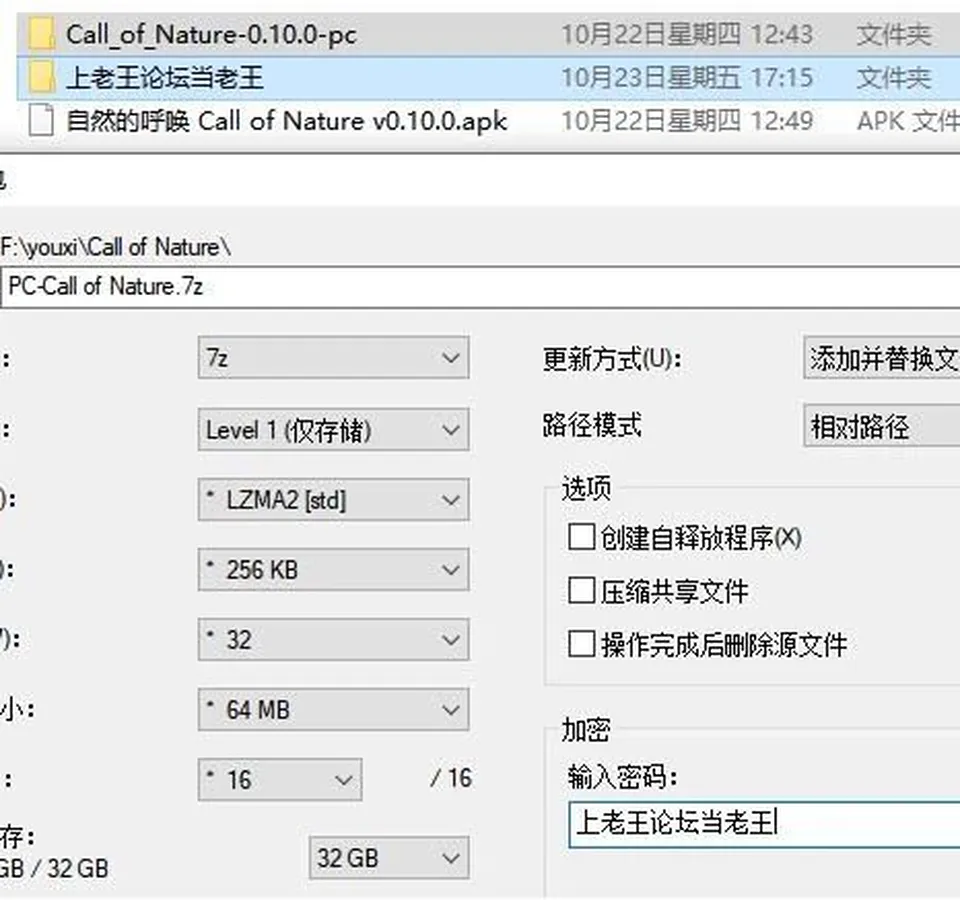The height and width of the screenshot is (900, 960).
Task: Open the LZMA2 [std] method dropdown
Action: coord(334,500)
